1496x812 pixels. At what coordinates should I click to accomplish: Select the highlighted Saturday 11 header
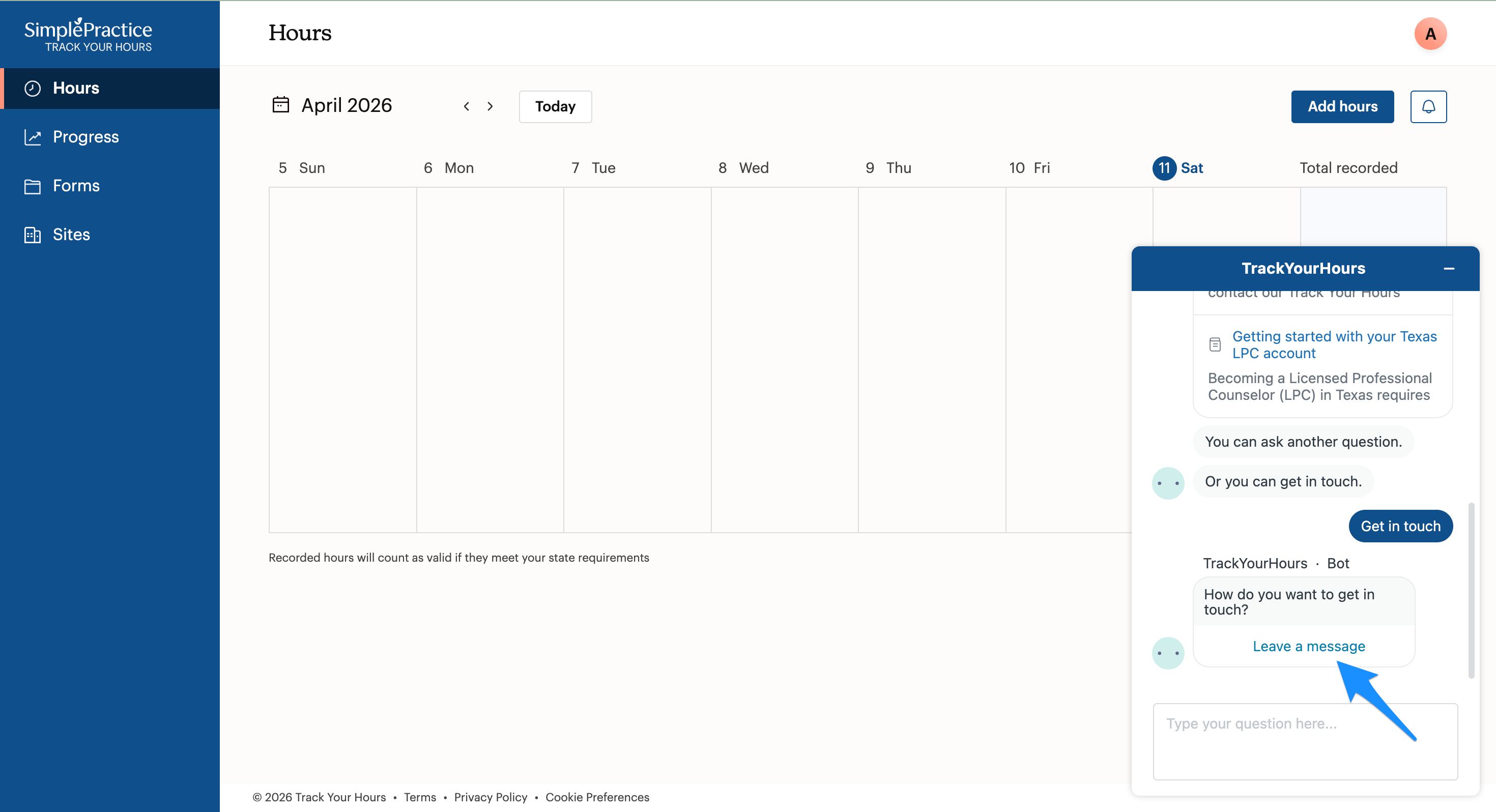pos(1178,168)
